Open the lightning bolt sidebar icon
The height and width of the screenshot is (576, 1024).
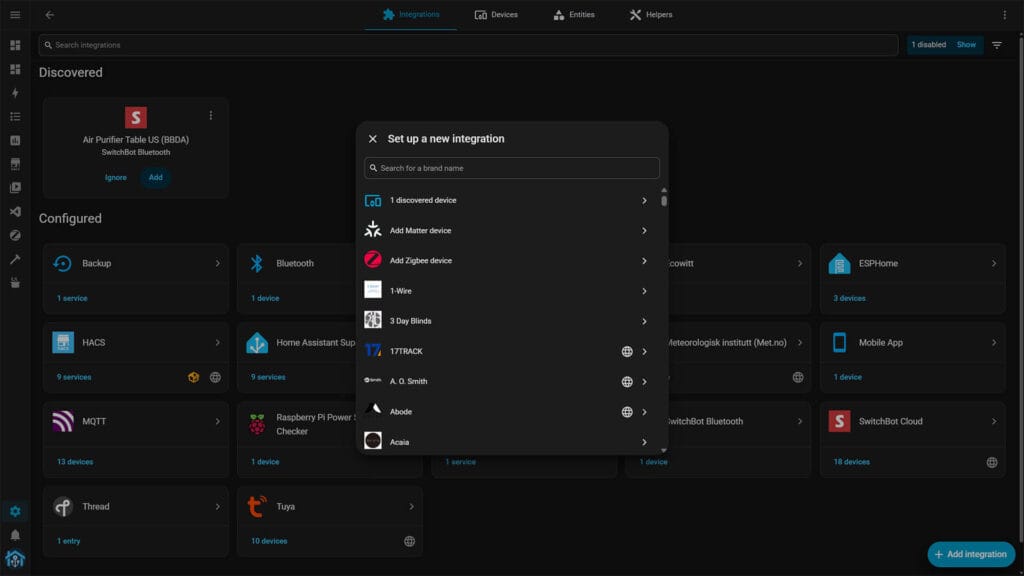15,93
